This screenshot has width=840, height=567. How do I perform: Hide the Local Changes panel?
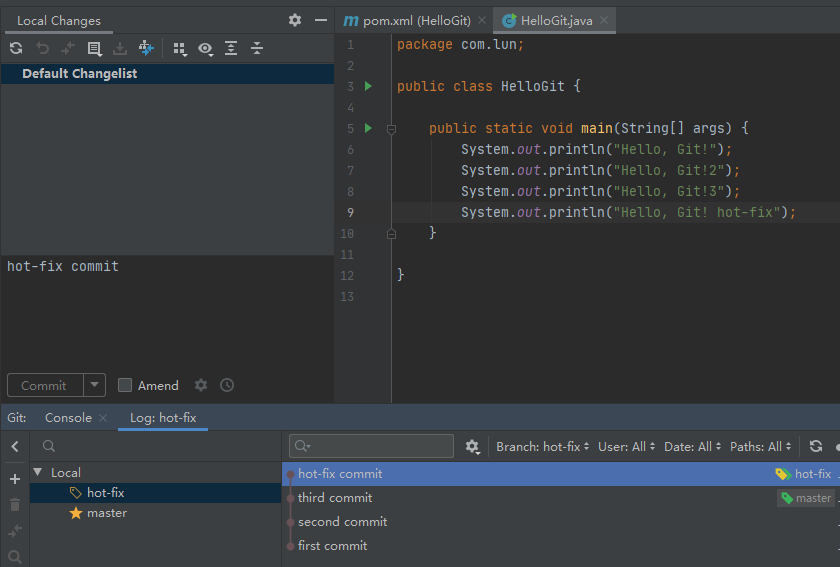[321, 20]
